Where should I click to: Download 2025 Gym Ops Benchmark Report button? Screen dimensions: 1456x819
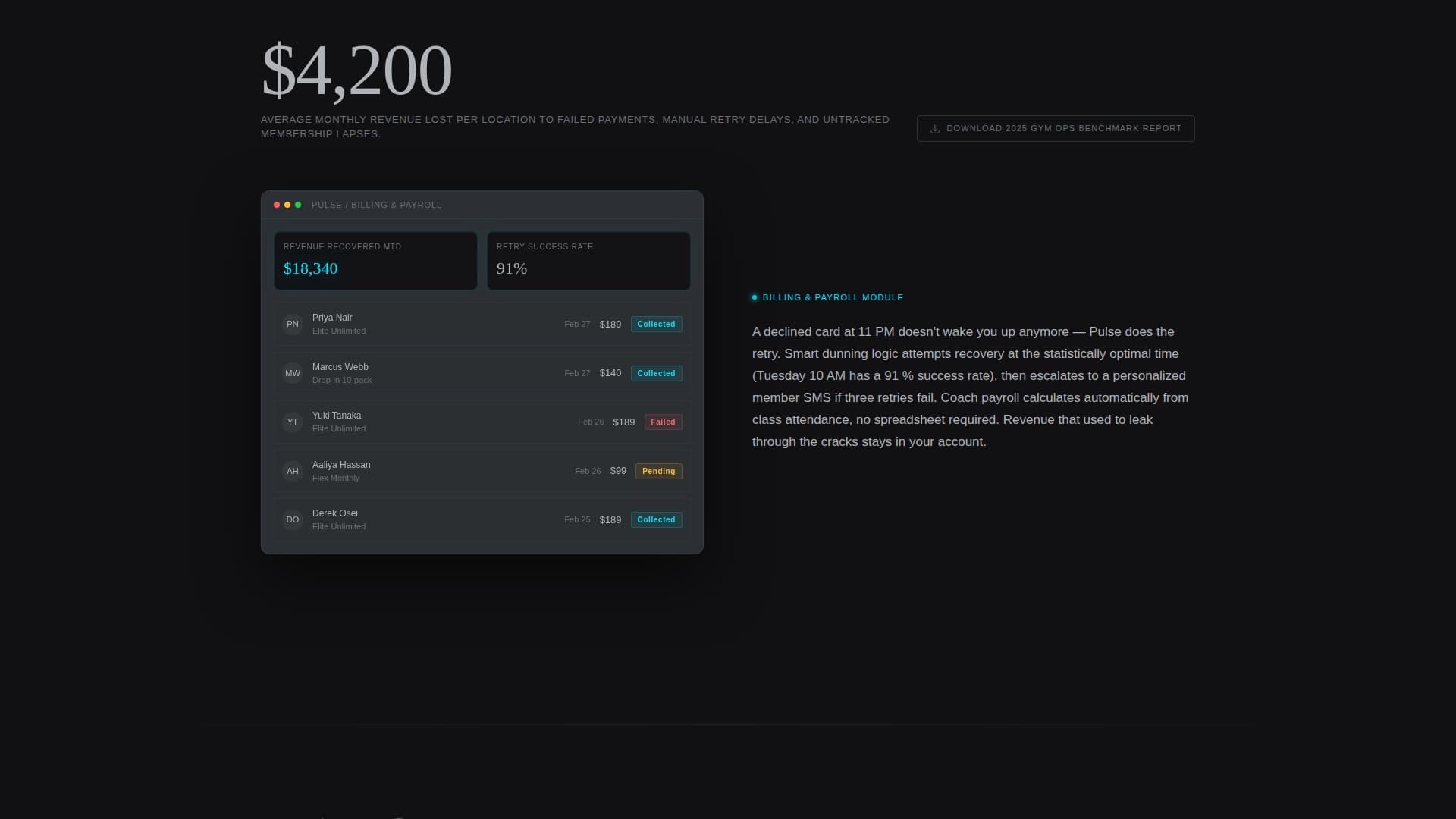[x=1056, y=128]
